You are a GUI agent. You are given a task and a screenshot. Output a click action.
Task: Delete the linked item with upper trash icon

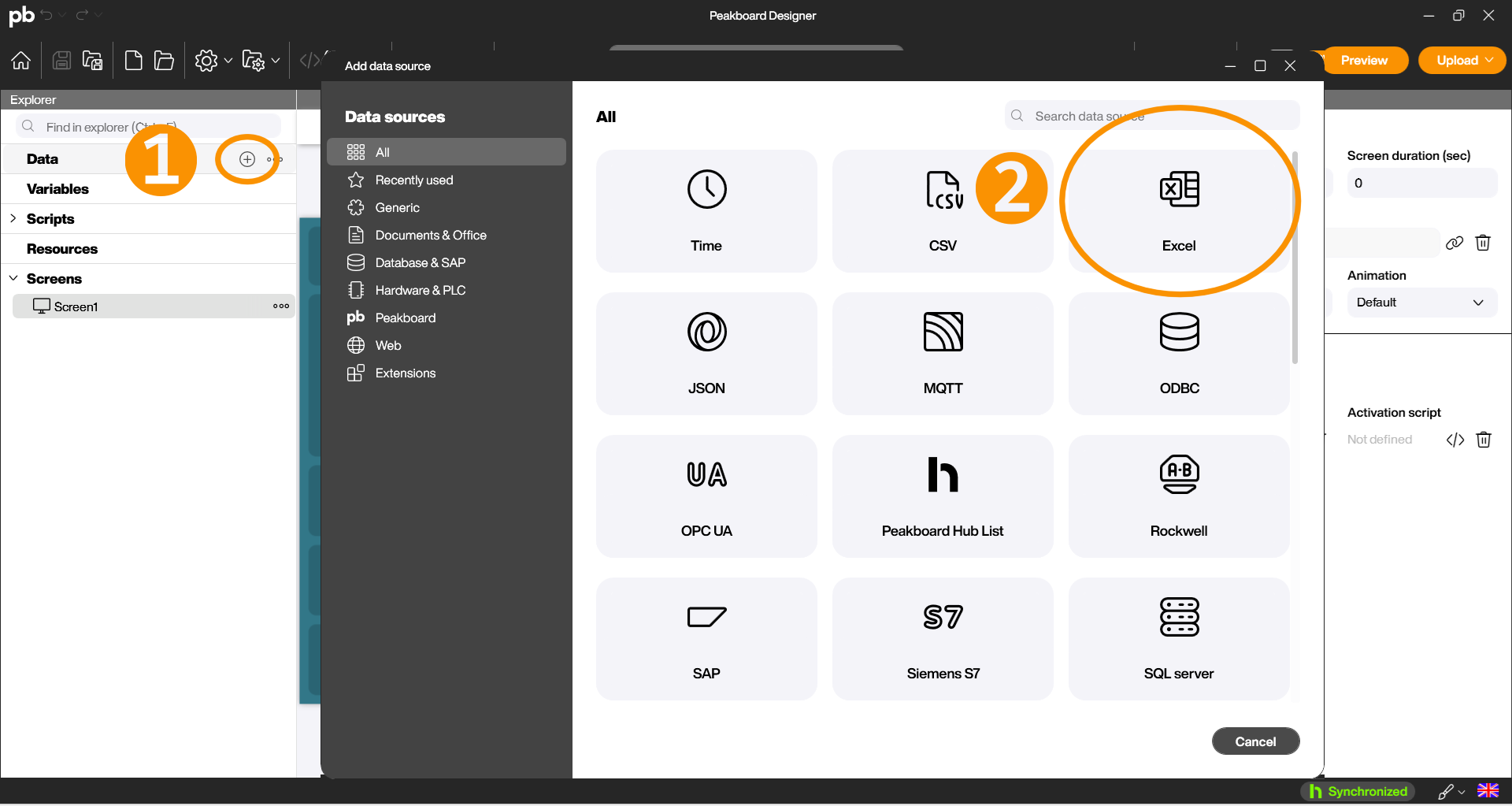click(x=1483, y=243)
